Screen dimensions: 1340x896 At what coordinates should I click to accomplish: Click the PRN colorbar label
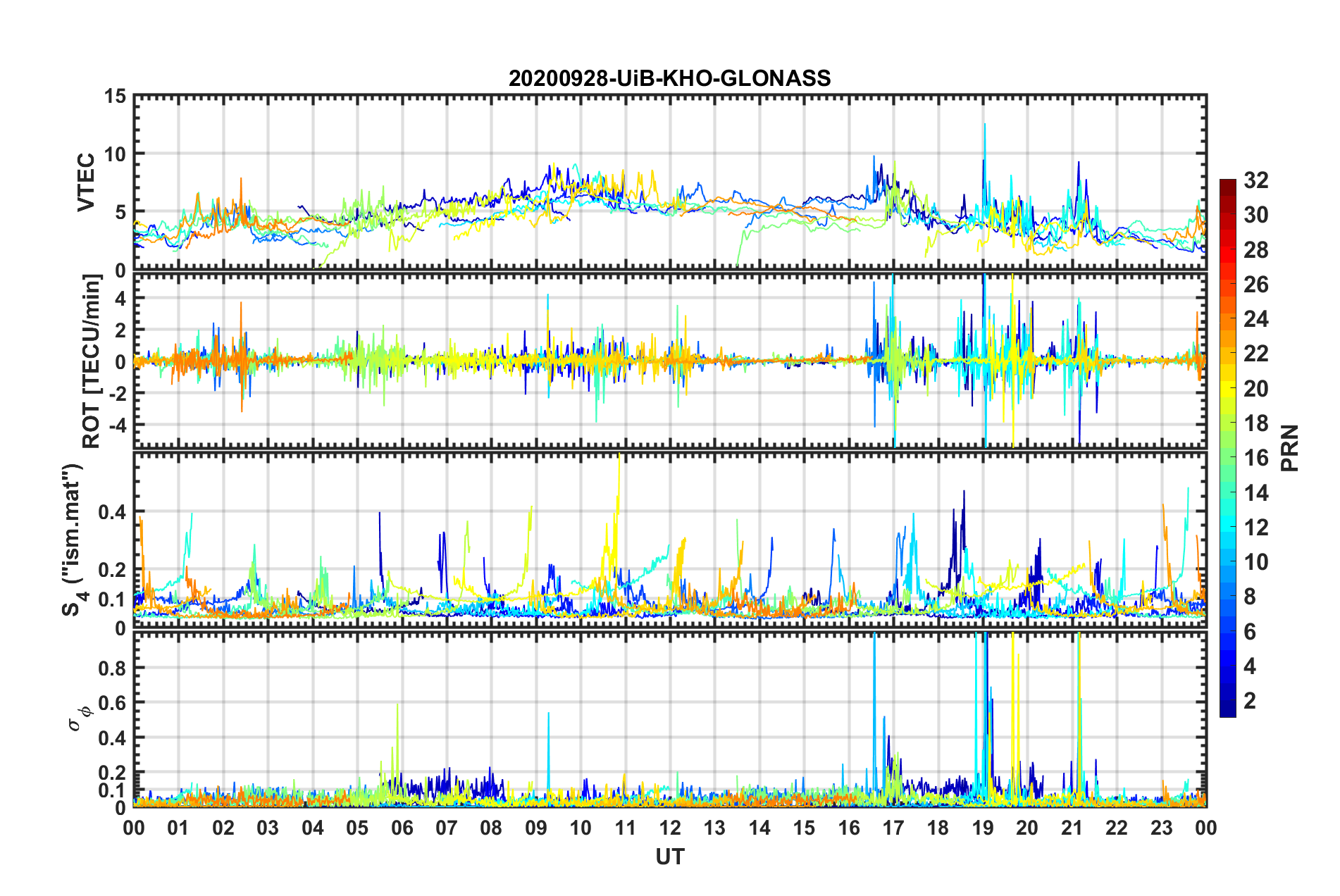coord(1290,448)
